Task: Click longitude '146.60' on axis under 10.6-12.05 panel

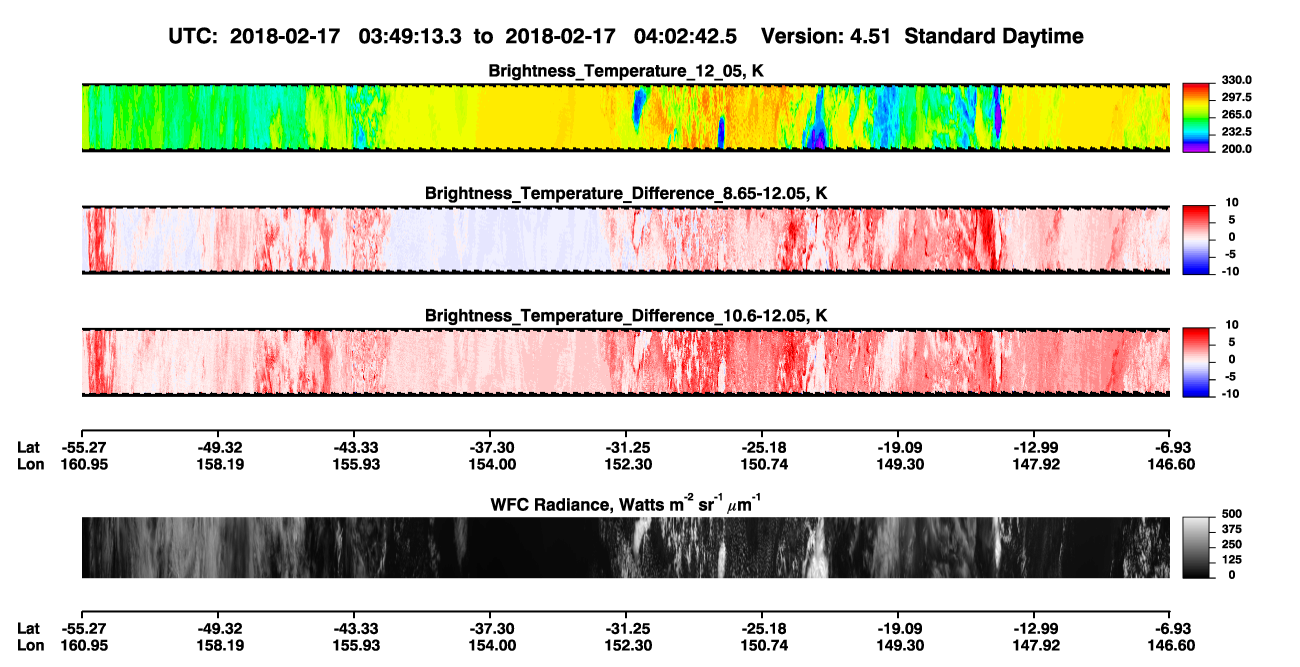Action: [1171, 464]
